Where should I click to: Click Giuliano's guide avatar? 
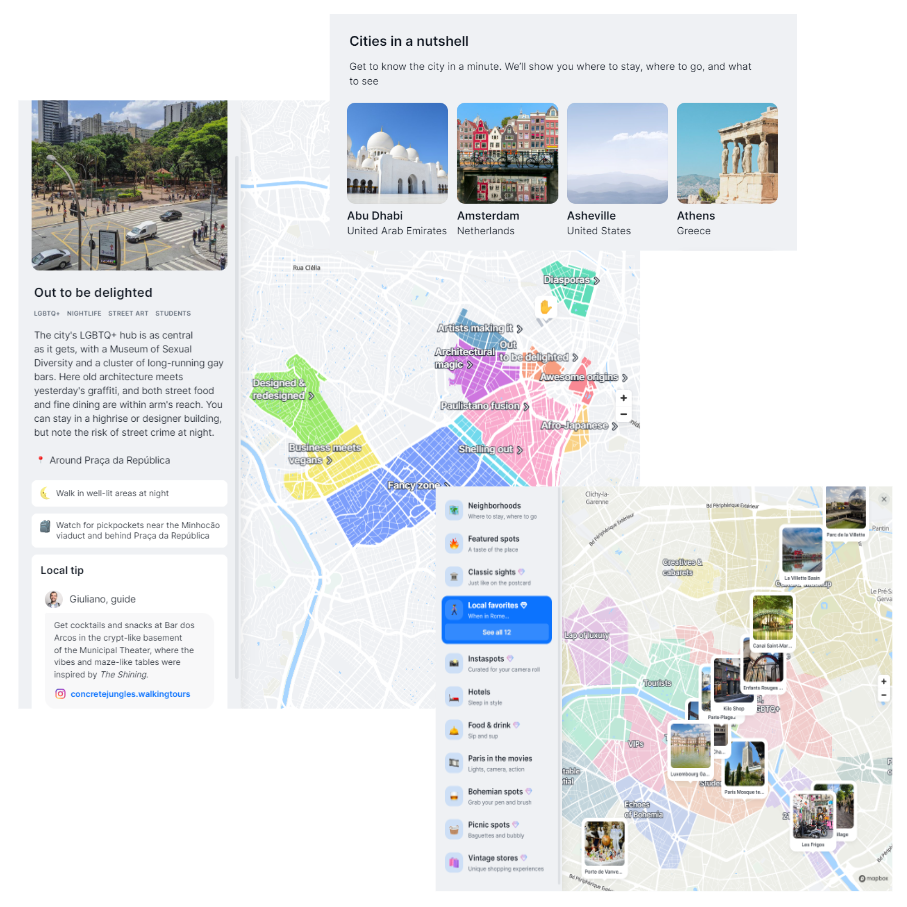(x=53, y=599)
